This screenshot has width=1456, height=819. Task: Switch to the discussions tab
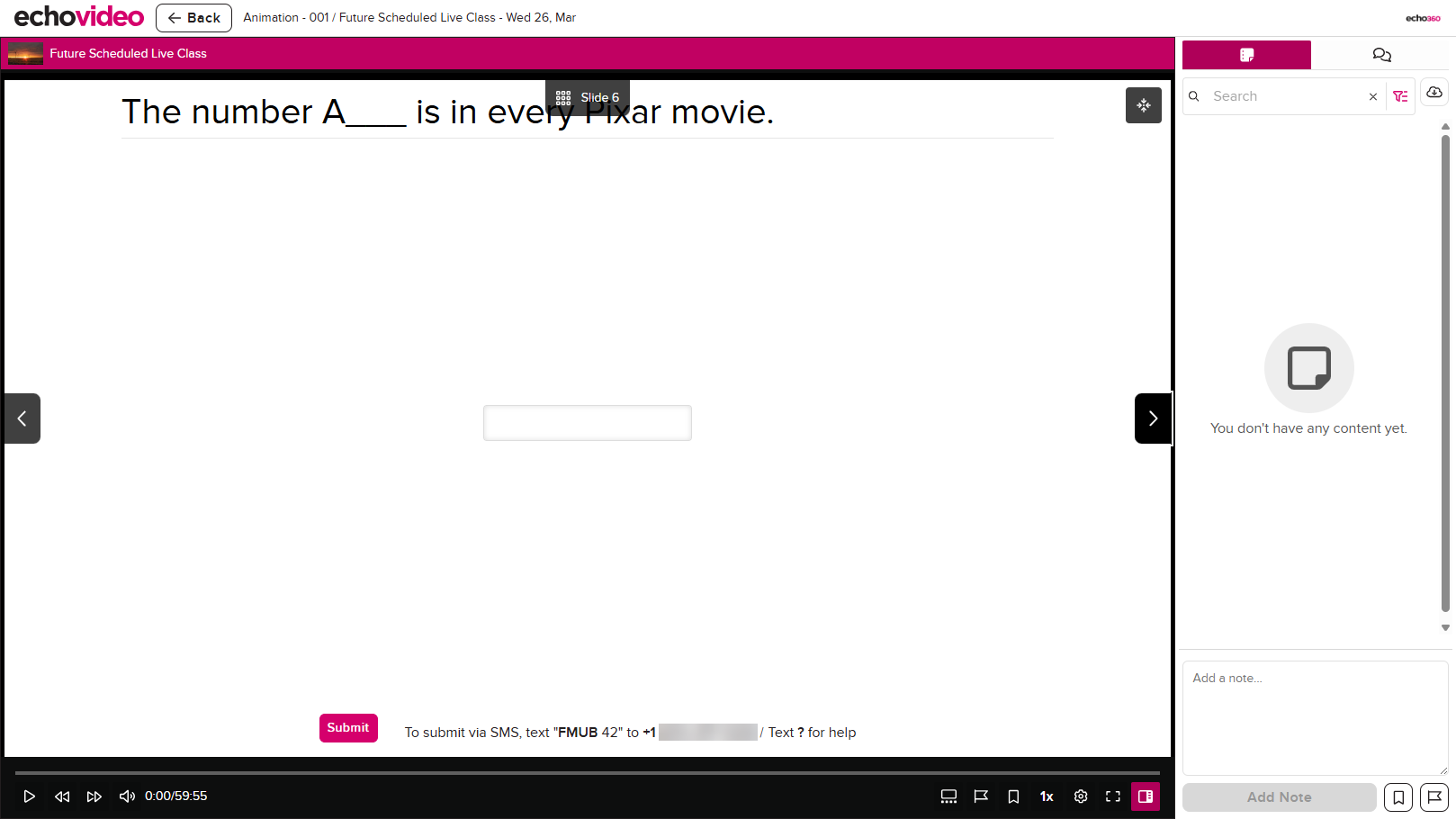(x=1382, y=55)
